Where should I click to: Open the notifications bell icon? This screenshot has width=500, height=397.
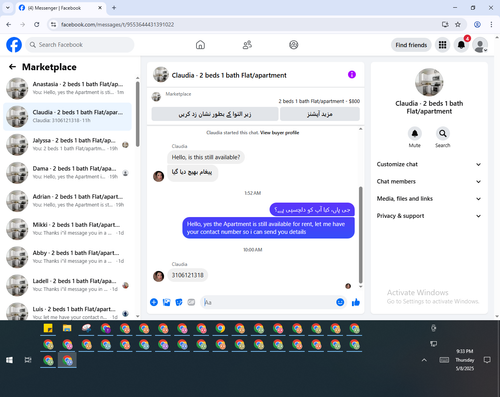pos(461,45)
